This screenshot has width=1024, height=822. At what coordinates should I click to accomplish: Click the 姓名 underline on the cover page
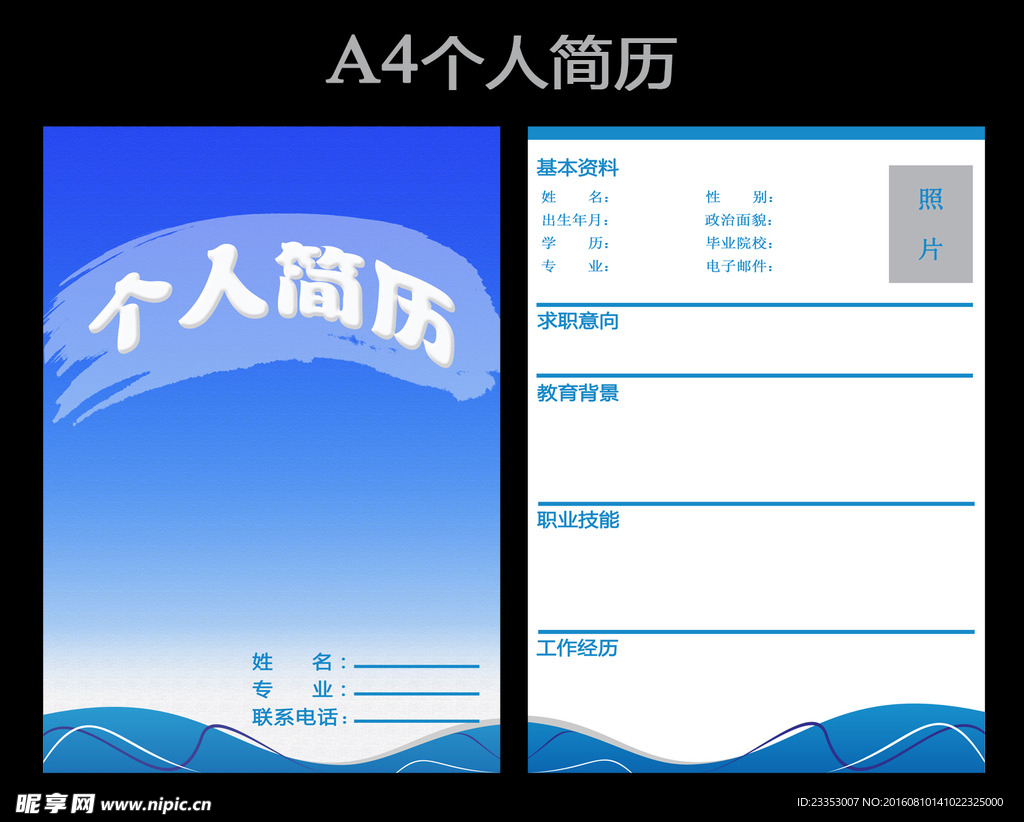coord(416,665)
